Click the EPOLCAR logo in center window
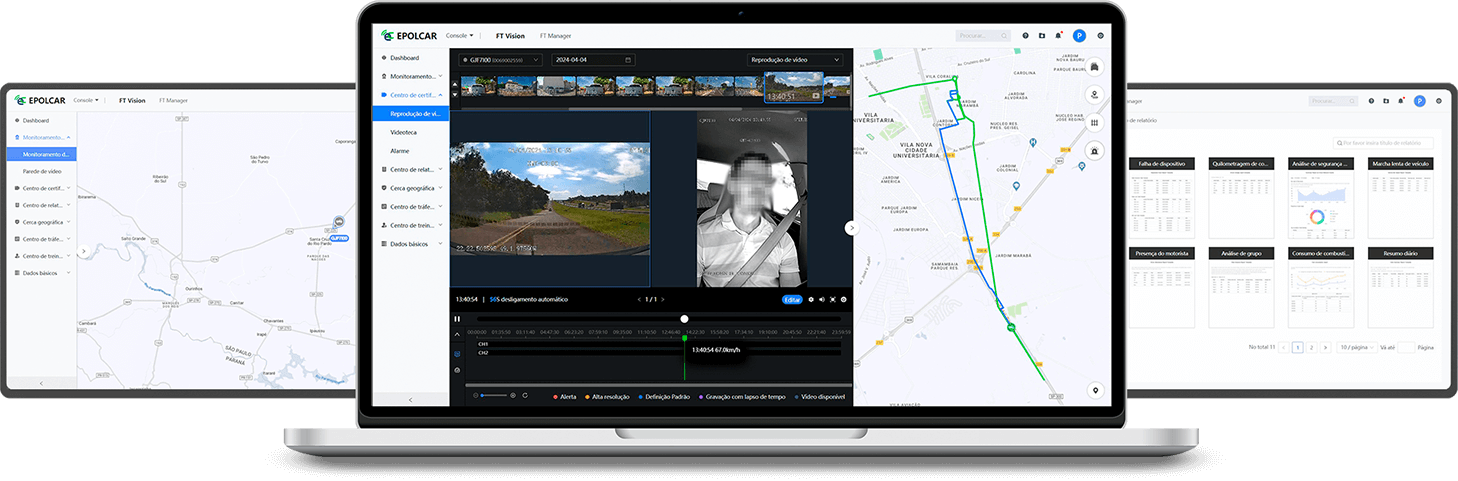The image size is (1458, 481). tap(408, 36)
